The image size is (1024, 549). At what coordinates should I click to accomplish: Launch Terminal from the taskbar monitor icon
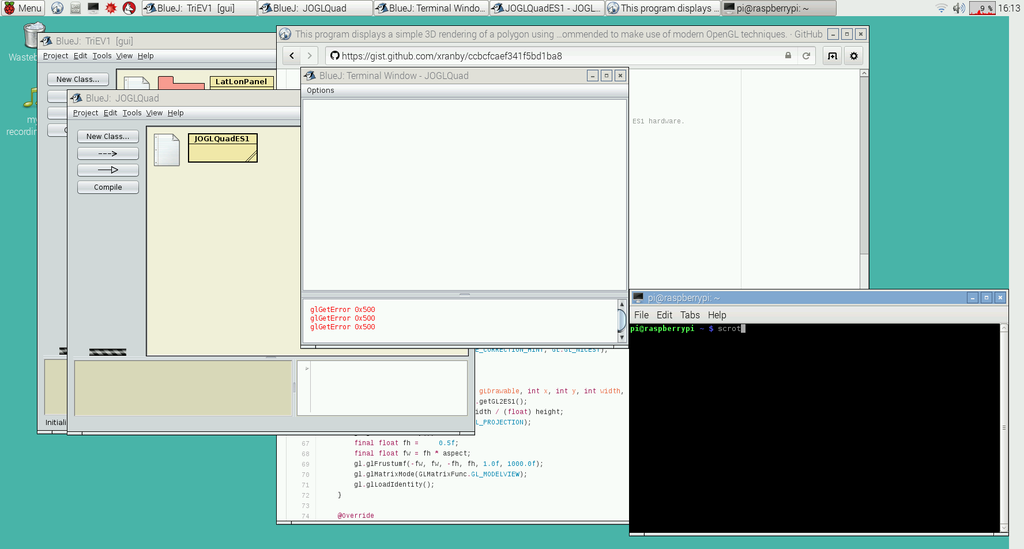pyautogui.click(x=93, y=8)
